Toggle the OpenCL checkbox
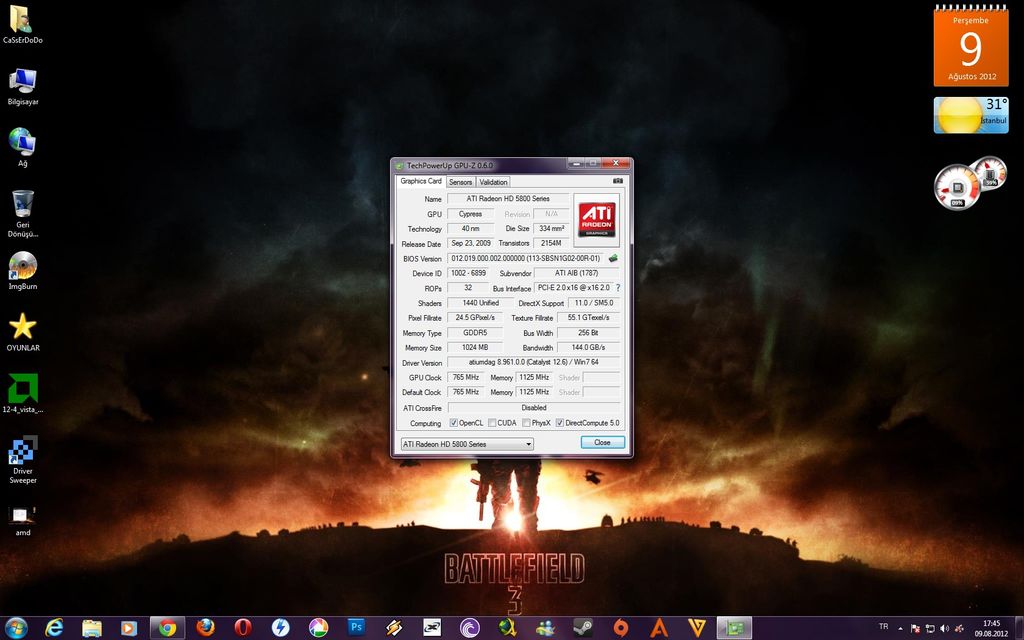This screenshot has height=640, width=1024. [x=453, y=423]
